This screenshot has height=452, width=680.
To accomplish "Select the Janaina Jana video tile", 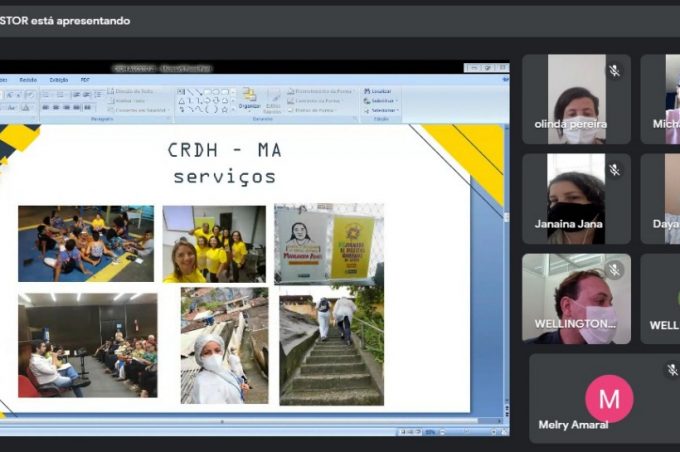I will (576, 198).
